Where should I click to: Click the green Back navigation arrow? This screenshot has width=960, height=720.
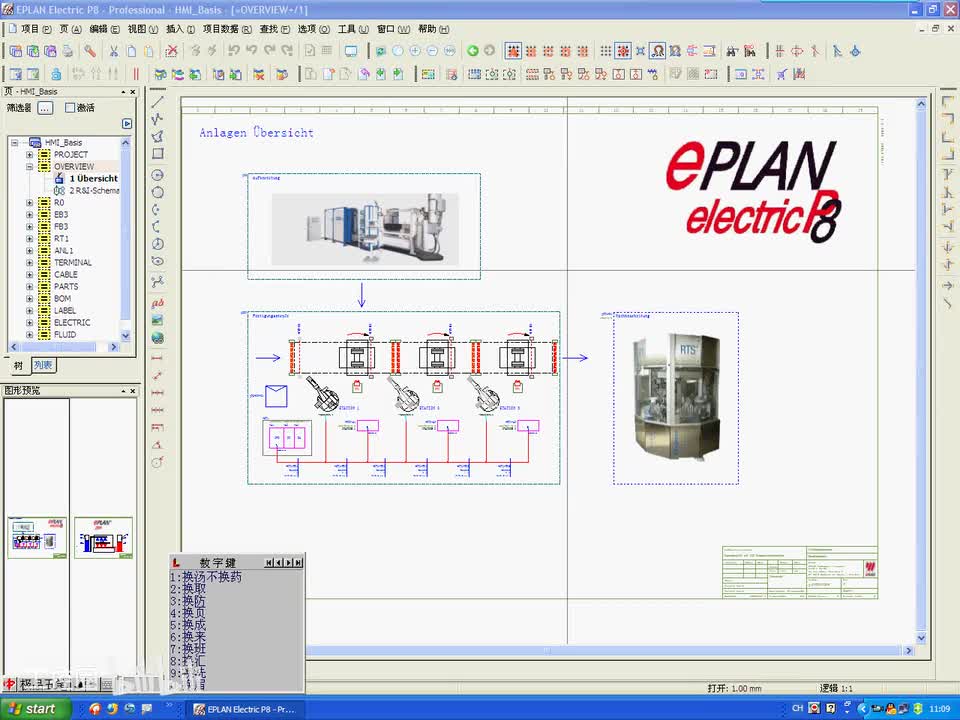tap(472, 51)
